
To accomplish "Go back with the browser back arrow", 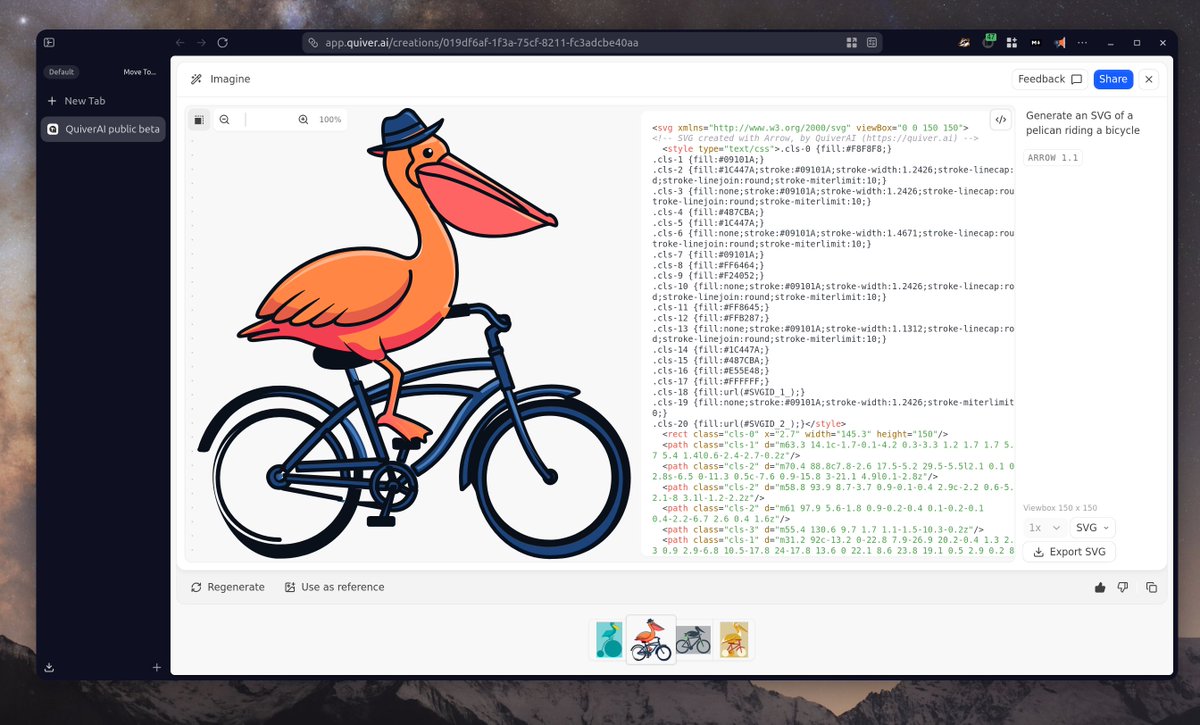I will [x=180, y=43].
